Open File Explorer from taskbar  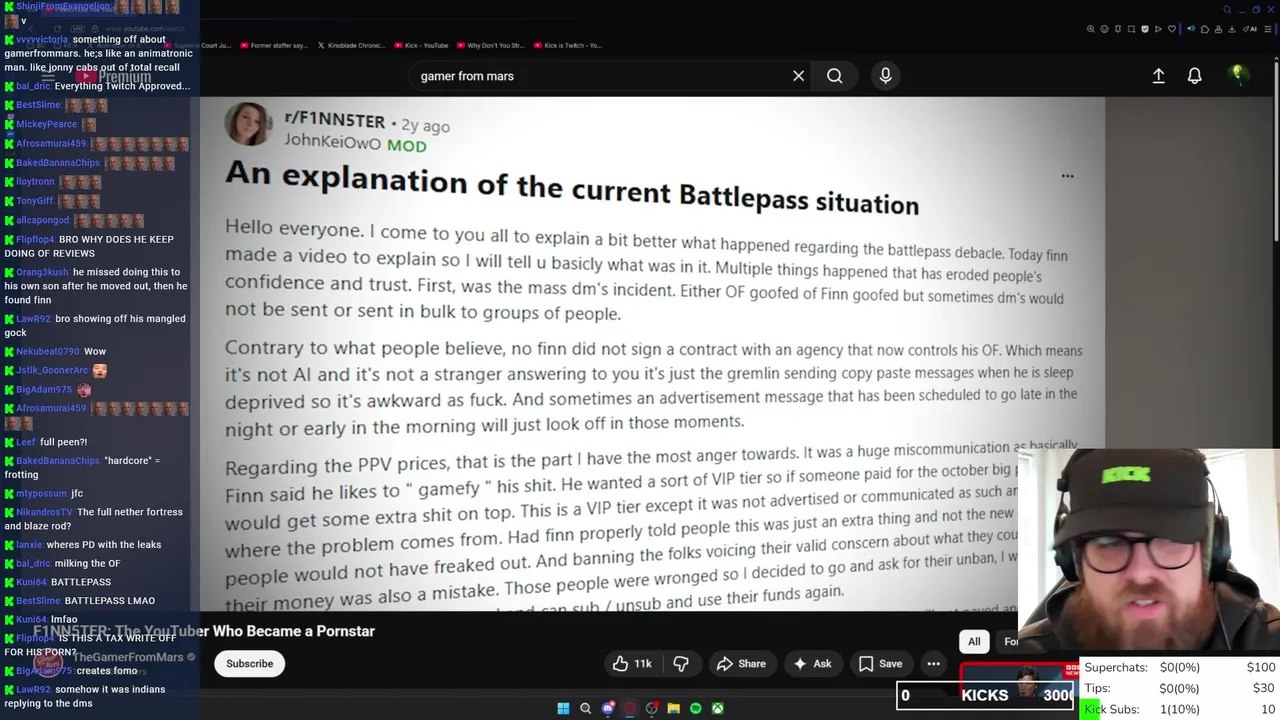[674, 708]
